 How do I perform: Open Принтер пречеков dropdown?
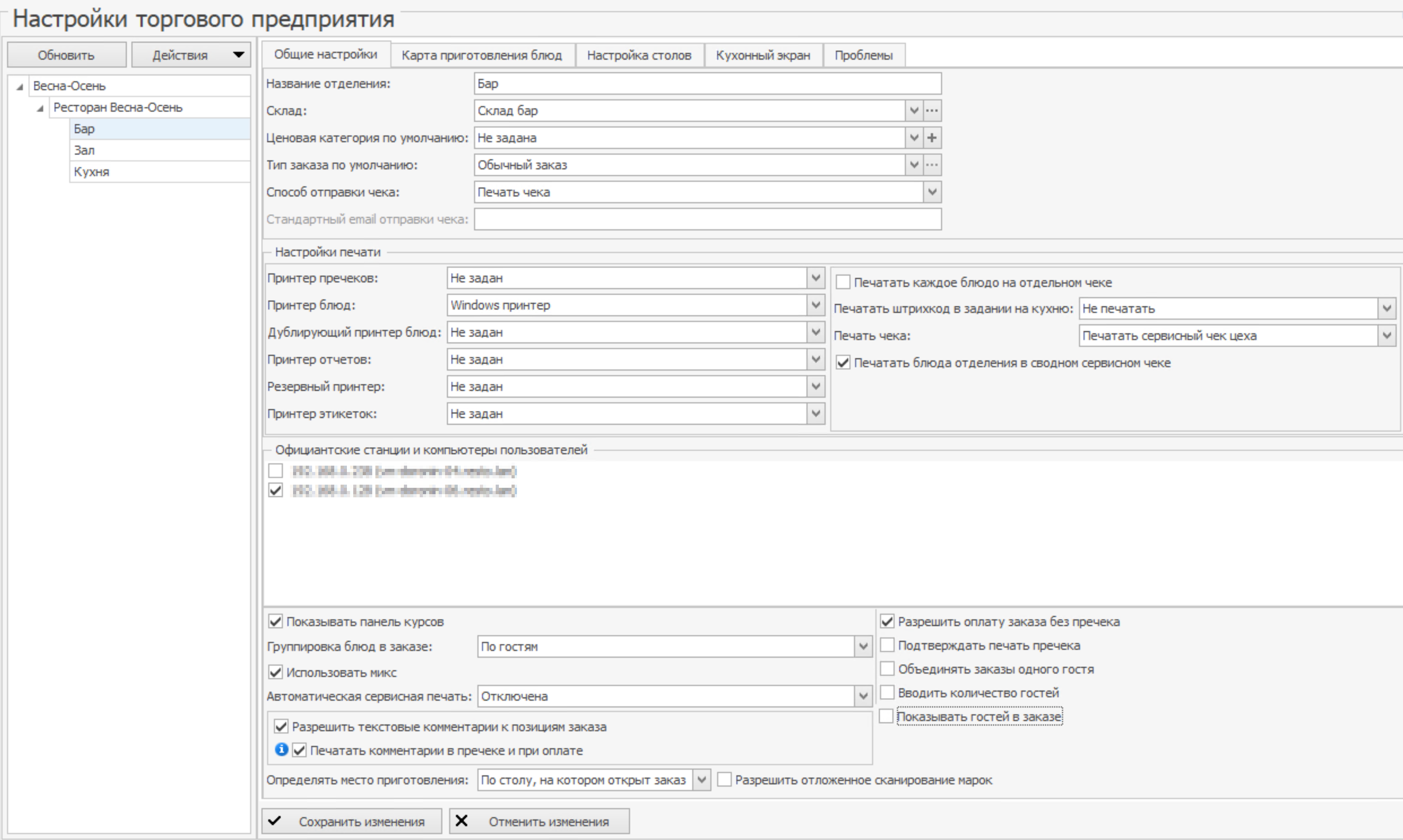(815, 278)
